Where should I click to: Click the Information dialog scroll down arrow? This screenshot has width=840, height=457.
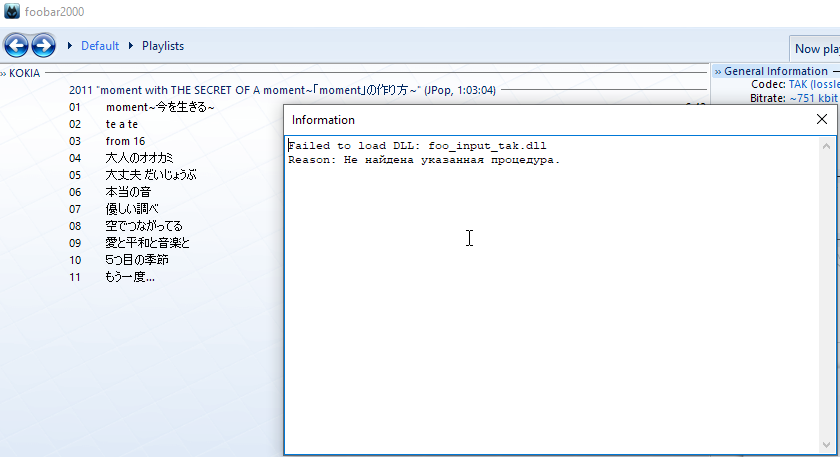click(x=826, y=445)
